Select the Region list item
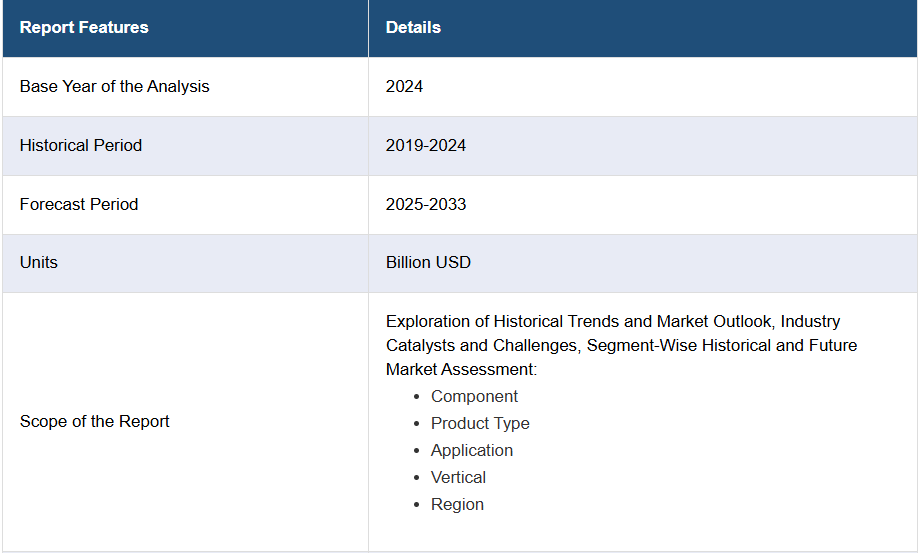 (x=457, y=504)
